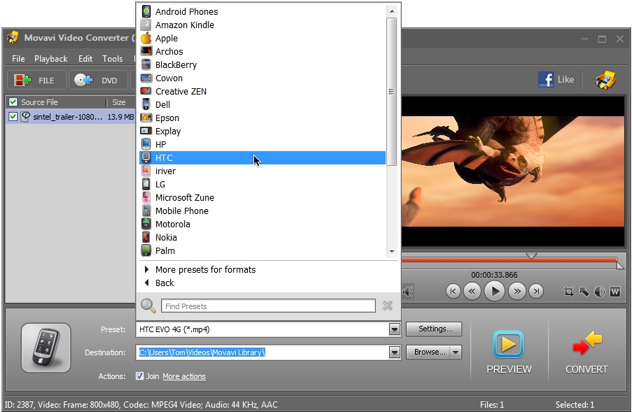Click the Dell phone icon

[x=146, y=104]
